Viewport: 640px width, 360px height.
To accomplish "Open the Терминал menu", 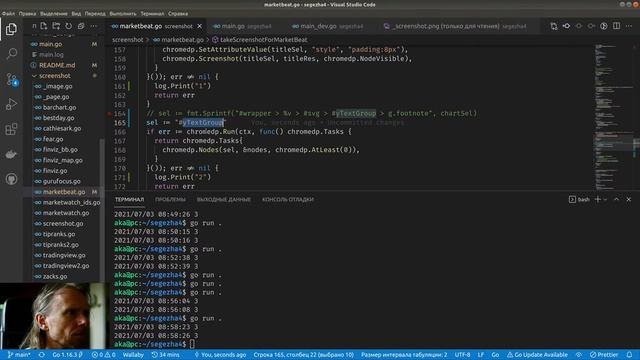I will pos(152,13).
